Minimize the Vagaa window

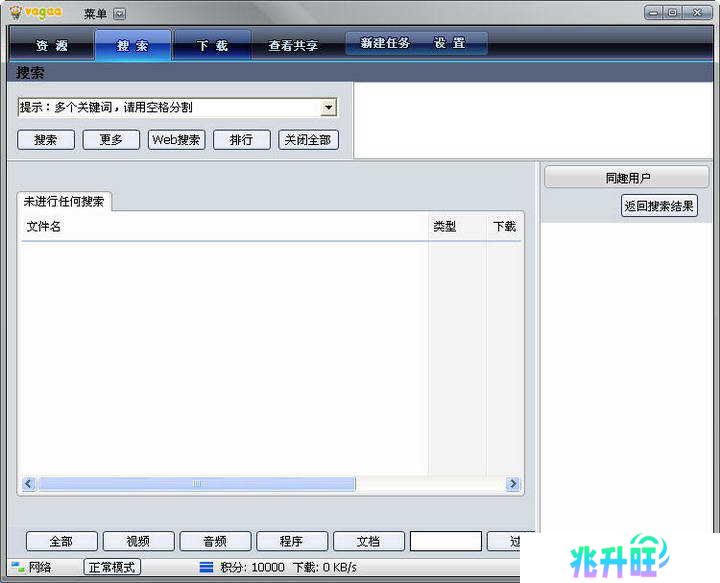tap(654, 13)
